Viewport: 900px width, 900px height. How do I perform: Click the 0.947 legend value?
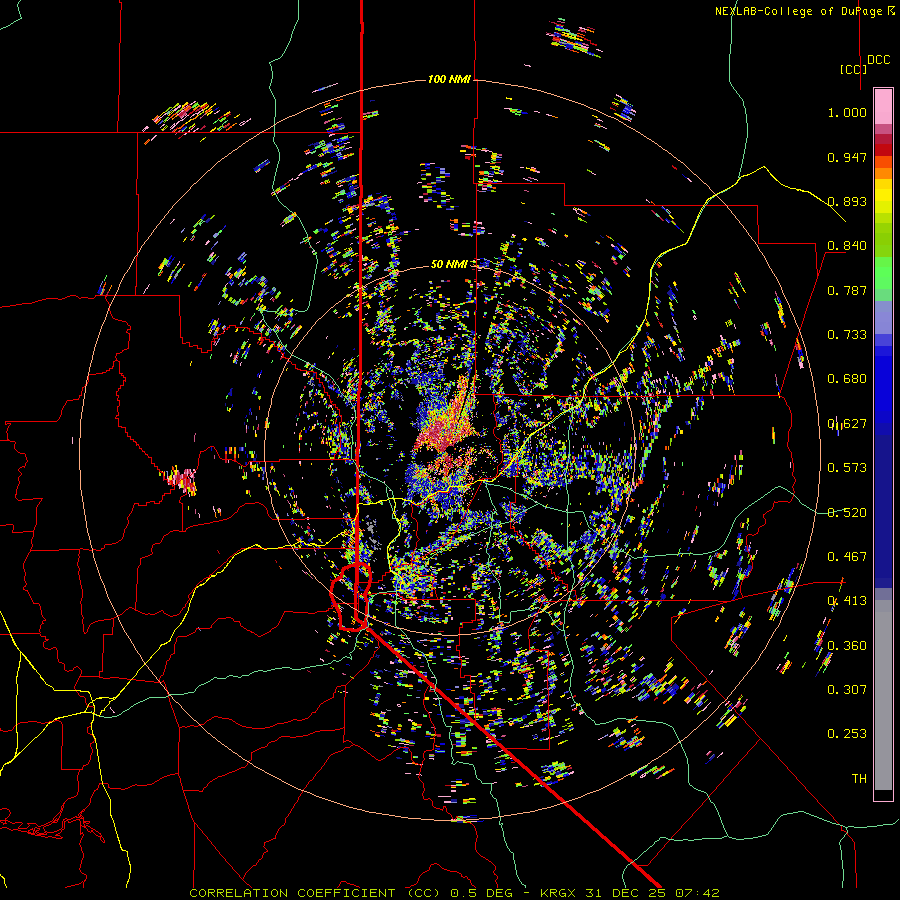[847, 157]
